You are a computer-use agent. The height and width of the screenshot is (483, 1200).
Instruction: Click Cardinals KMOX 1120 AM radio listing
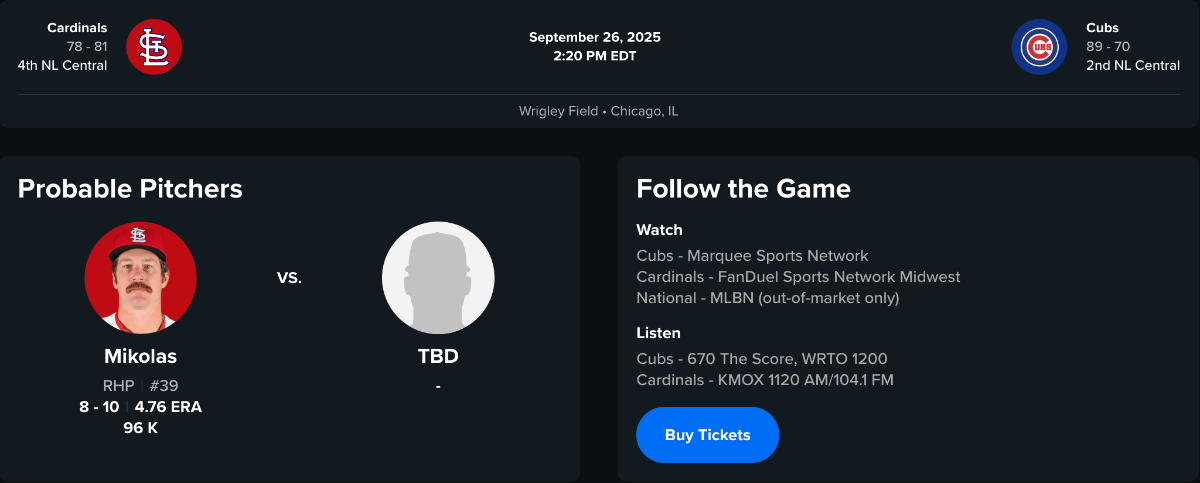(765, 380)
